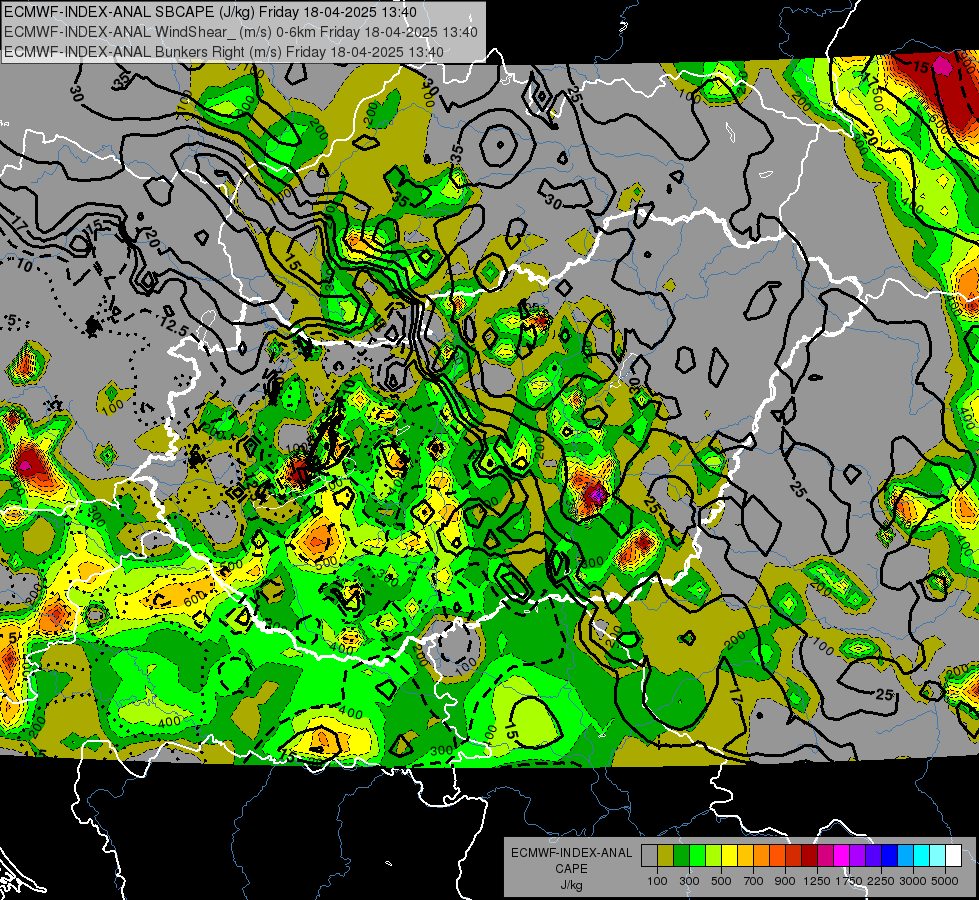The width and height of the screenshot is (979, 900).
Task: Click the SBCAPE (J/kg) title line
Action: click(210, 12)
